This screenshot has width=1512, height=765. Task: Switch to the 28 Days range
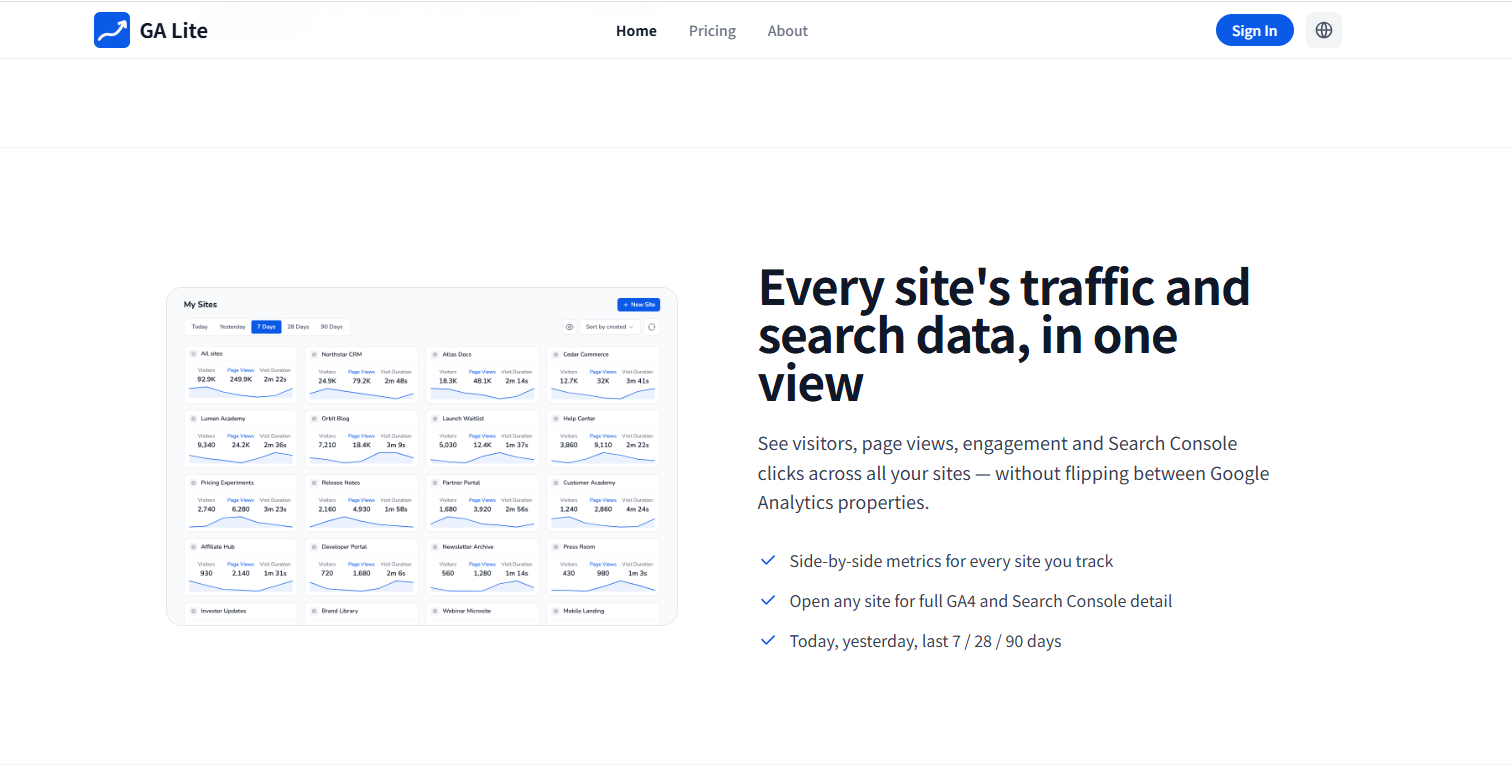[298, 327]
